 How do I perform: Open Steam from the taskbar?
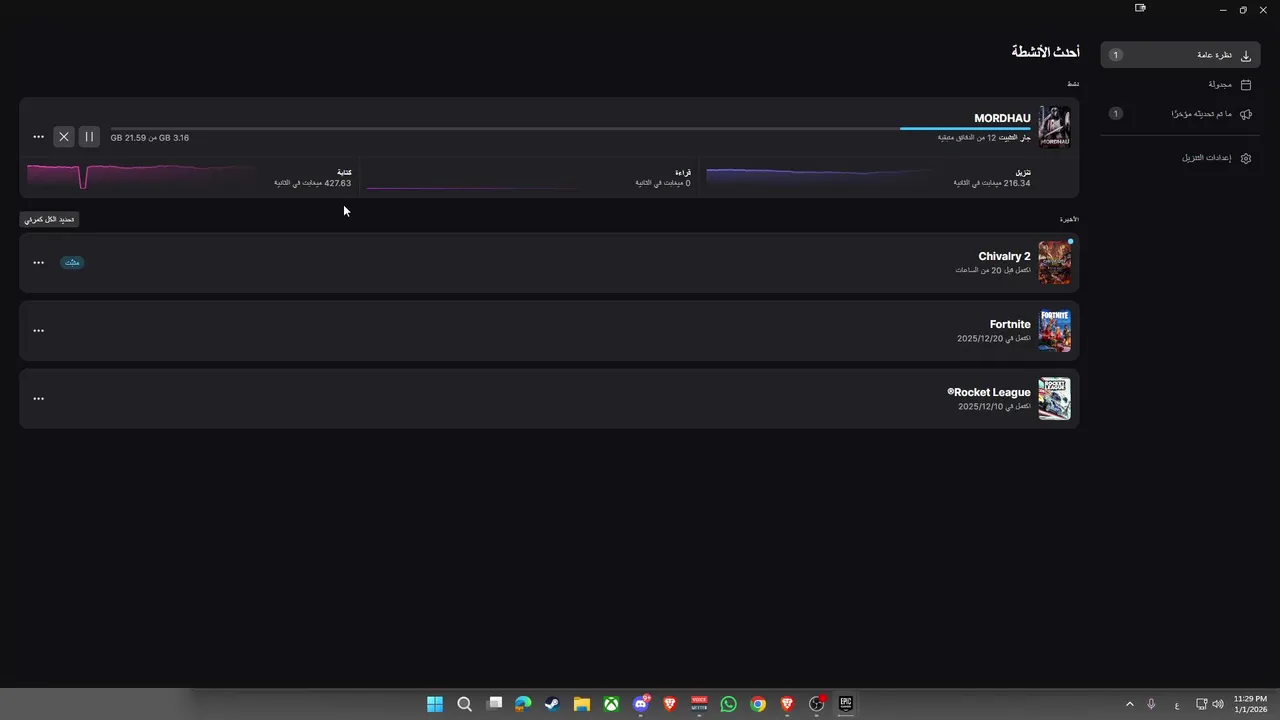(552, 704)
